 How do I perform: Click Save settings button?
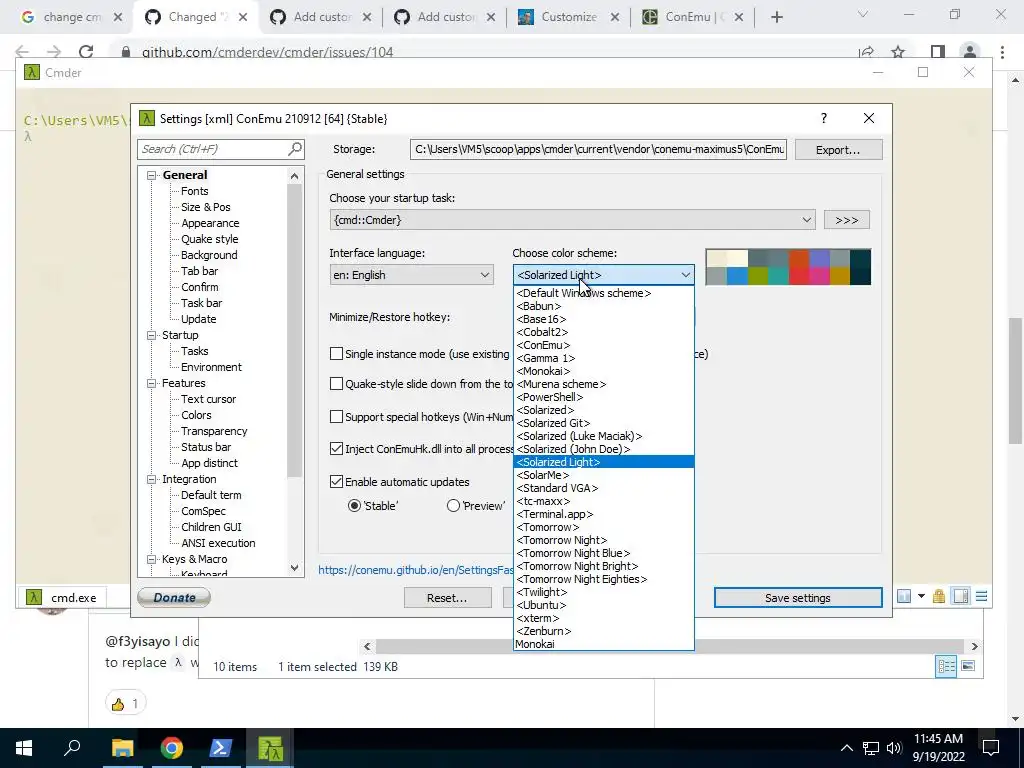[797, 598]
